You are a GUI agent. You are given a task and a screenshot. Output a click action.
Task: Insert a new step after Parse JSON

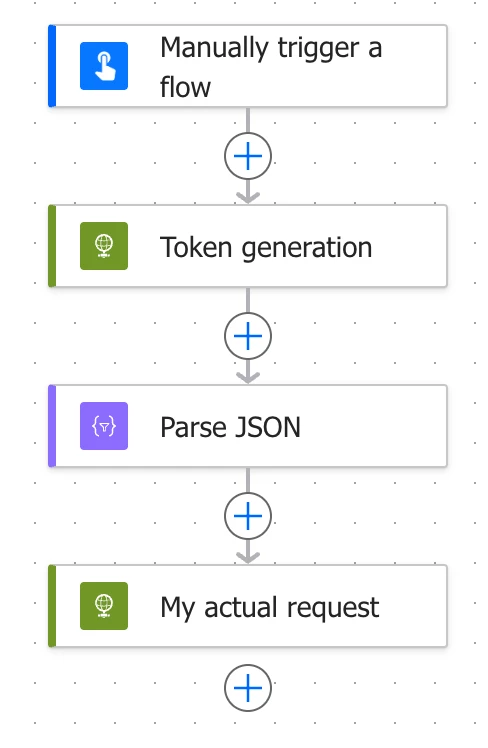tap(248, 516)
